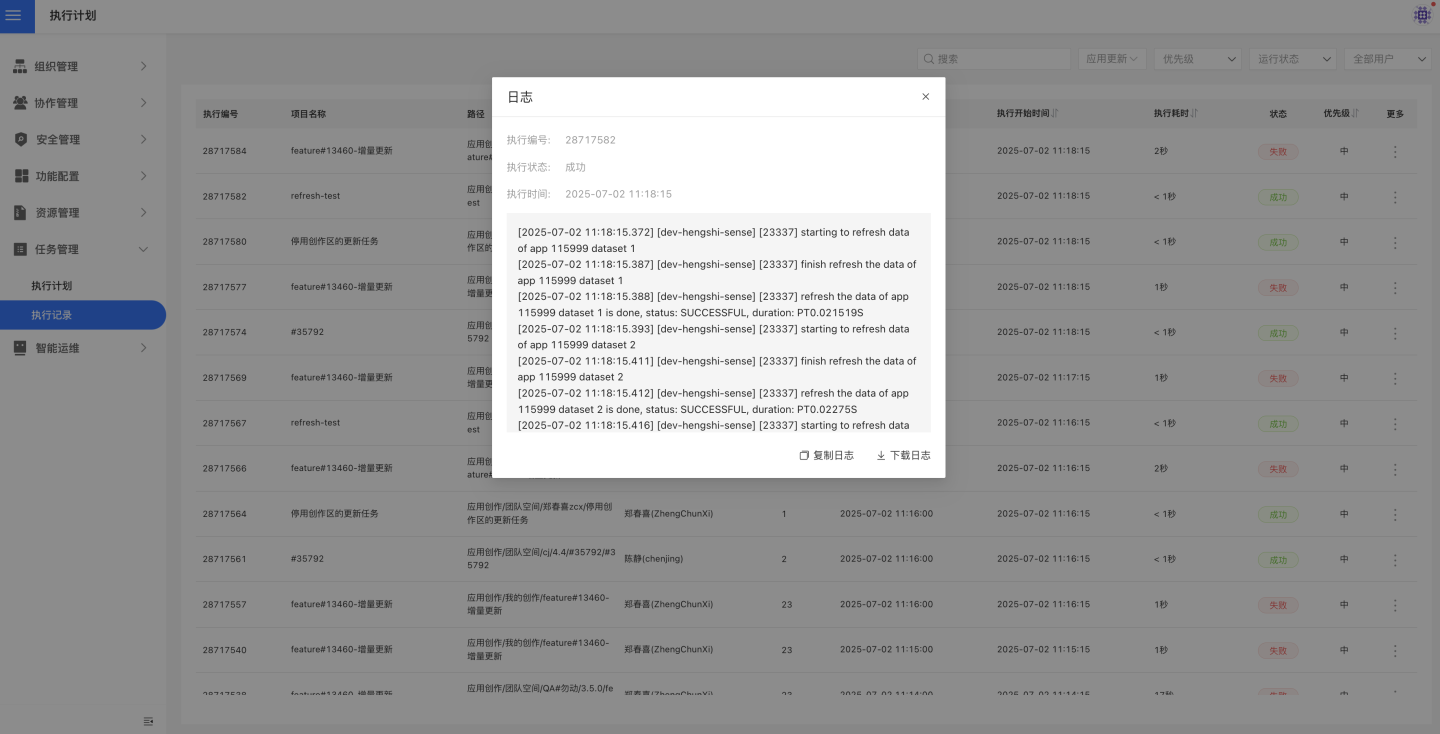
Task: Open more actions for run 28717564
Action: (1395, 514)
